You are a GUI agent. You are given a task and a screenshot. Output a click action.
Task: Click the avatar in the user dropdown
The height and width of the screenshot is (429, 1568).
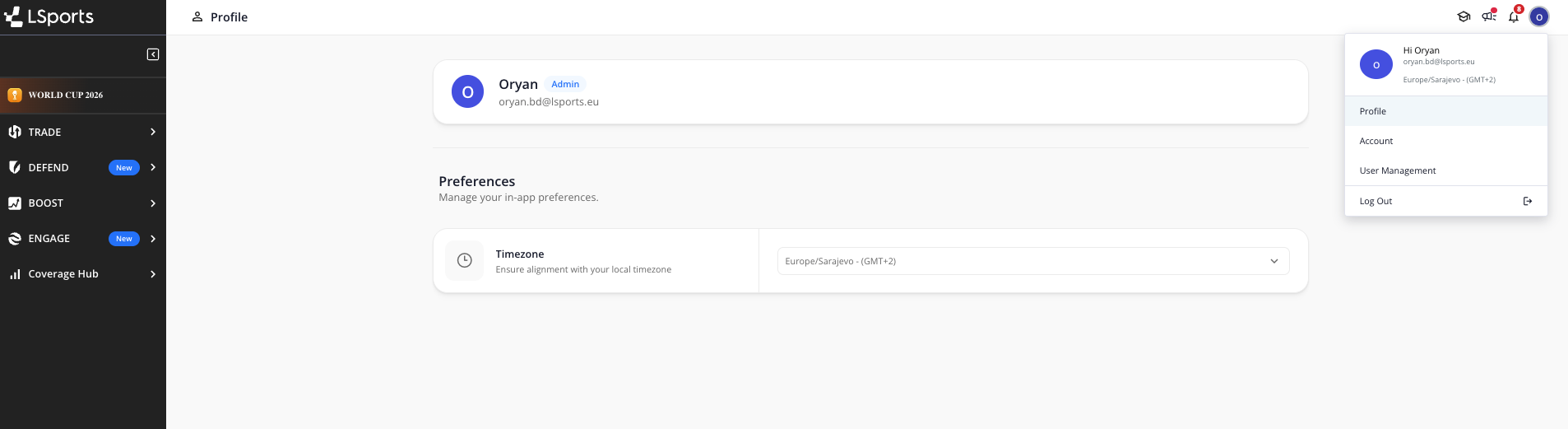(1376, 64)
